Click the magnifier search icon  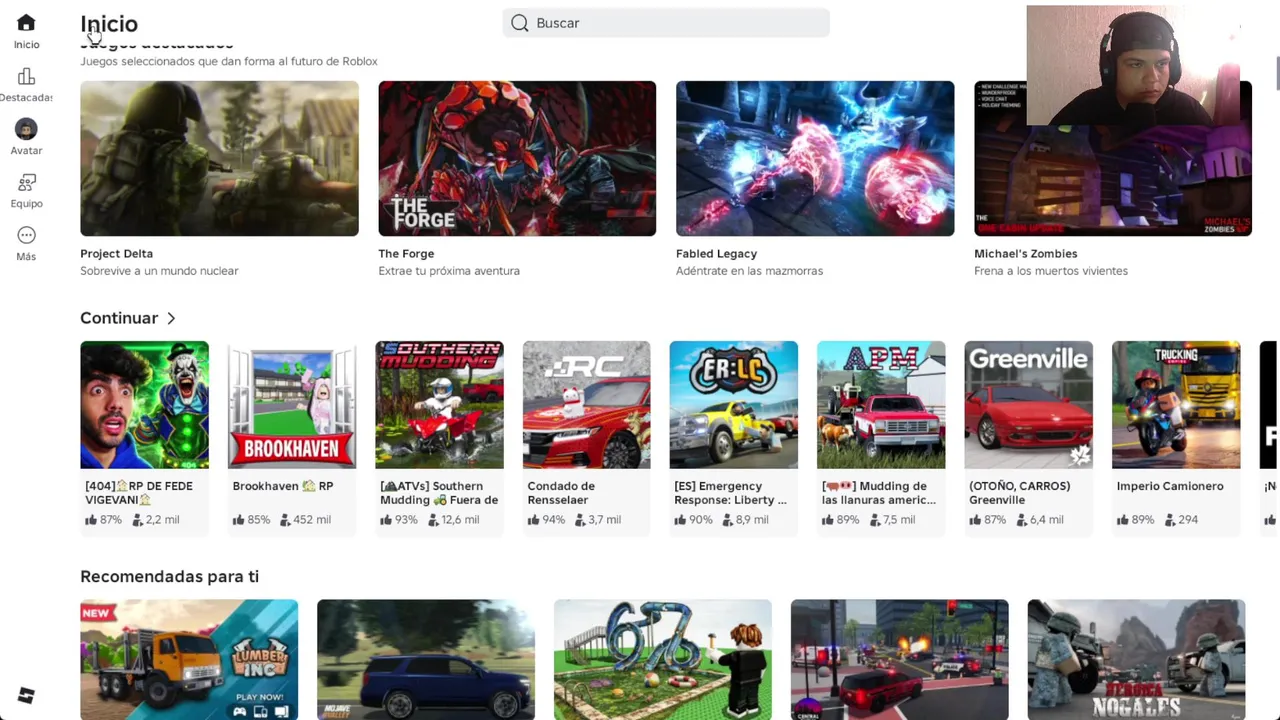(520, 23)
